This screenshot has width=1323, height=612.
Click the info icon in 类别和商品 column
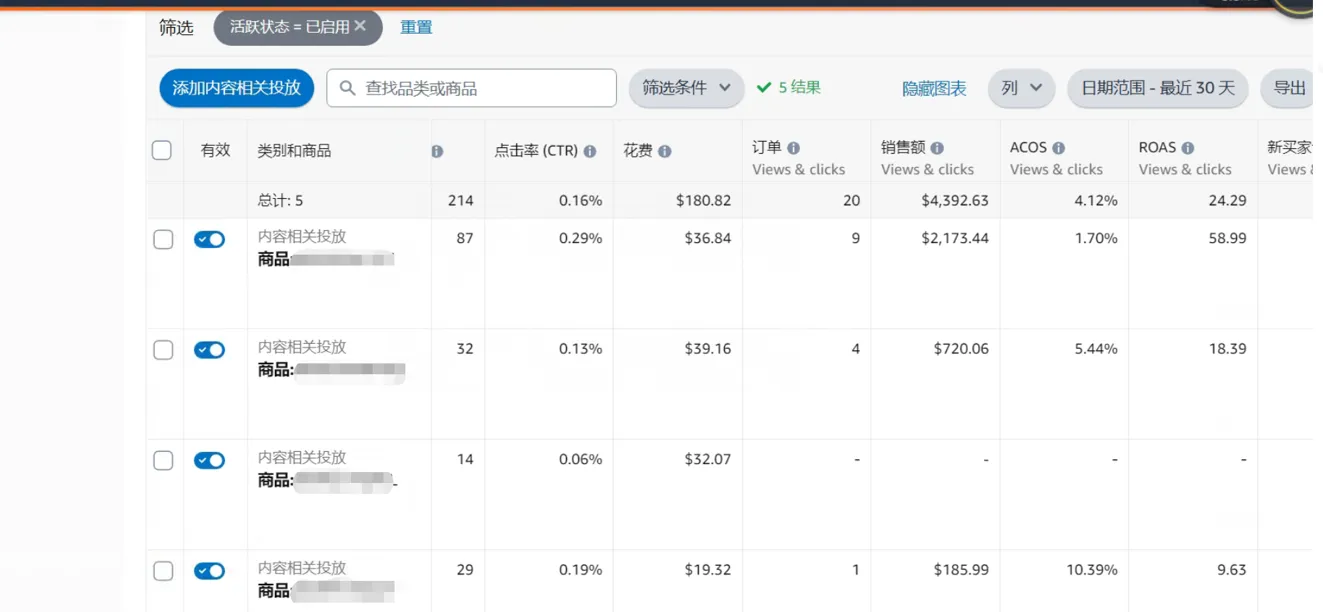click(437, 150)
